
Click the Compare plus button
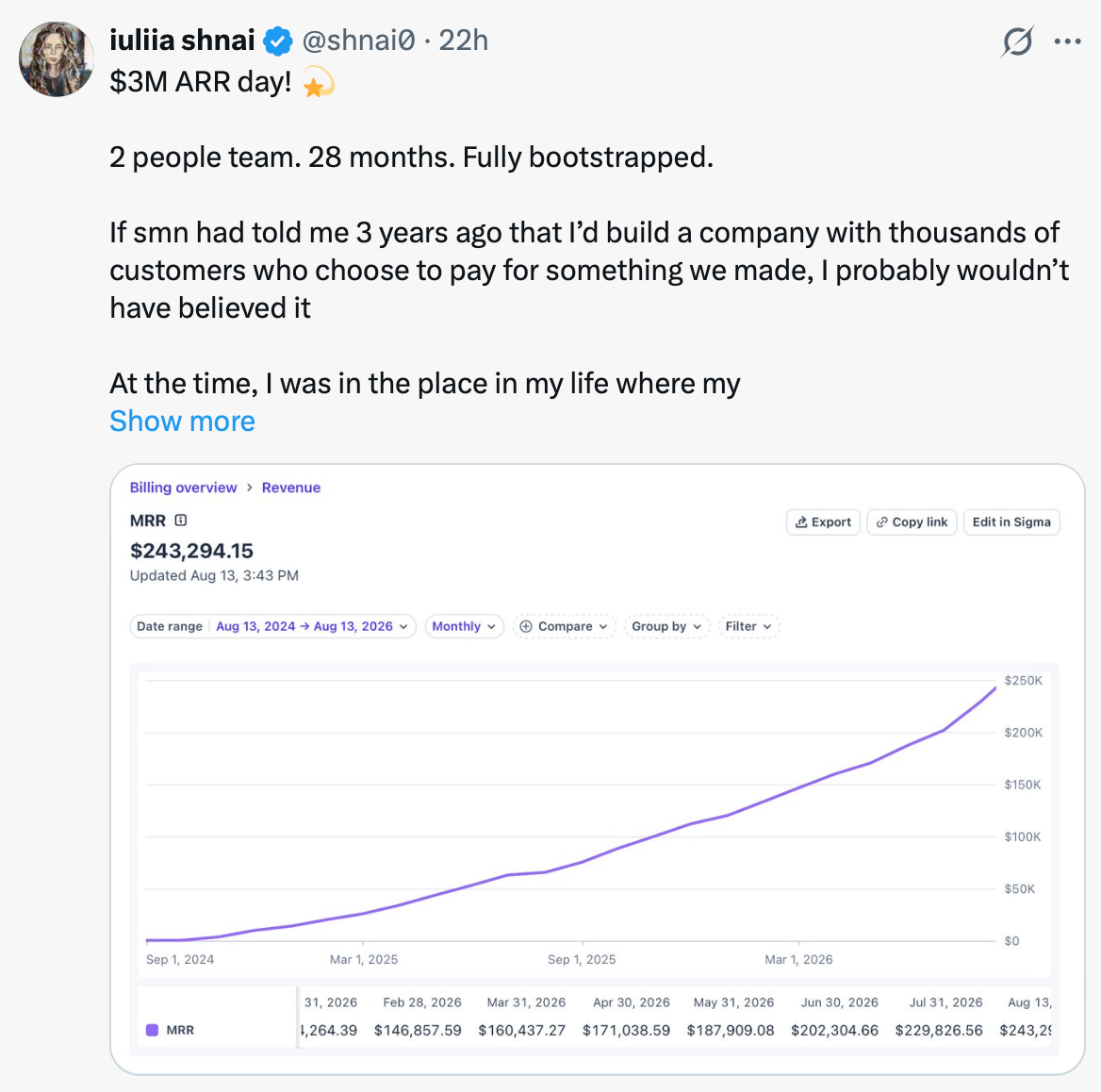[x=565, y=626]
